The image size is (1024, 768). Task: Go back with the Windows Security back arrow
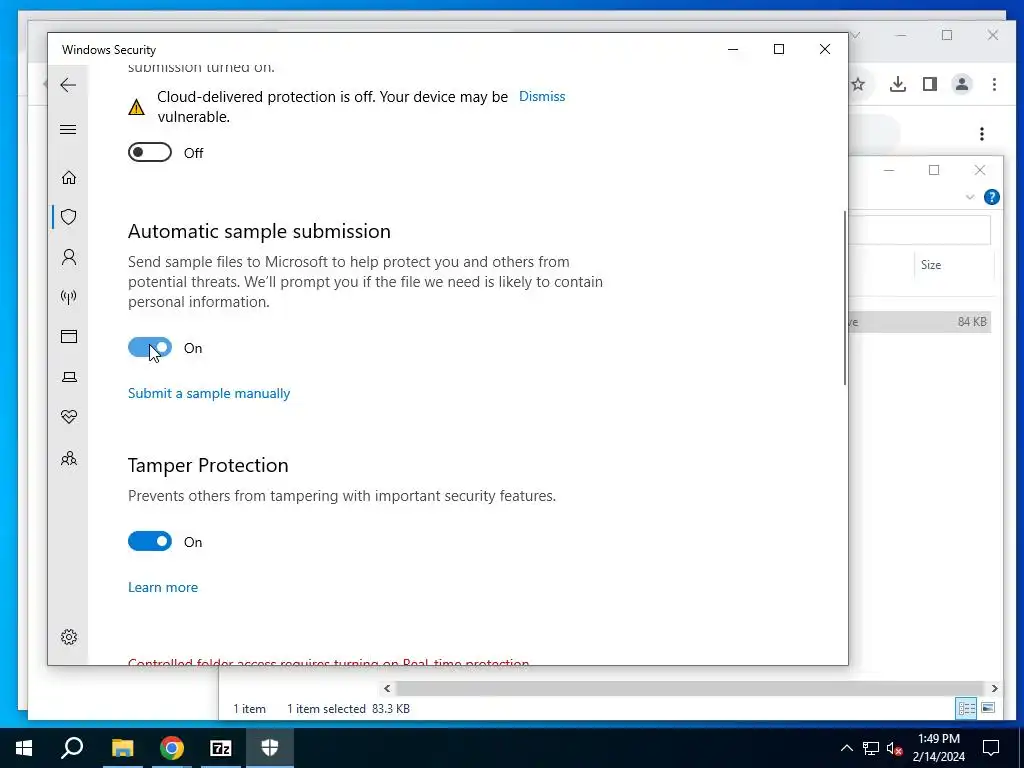68,85
